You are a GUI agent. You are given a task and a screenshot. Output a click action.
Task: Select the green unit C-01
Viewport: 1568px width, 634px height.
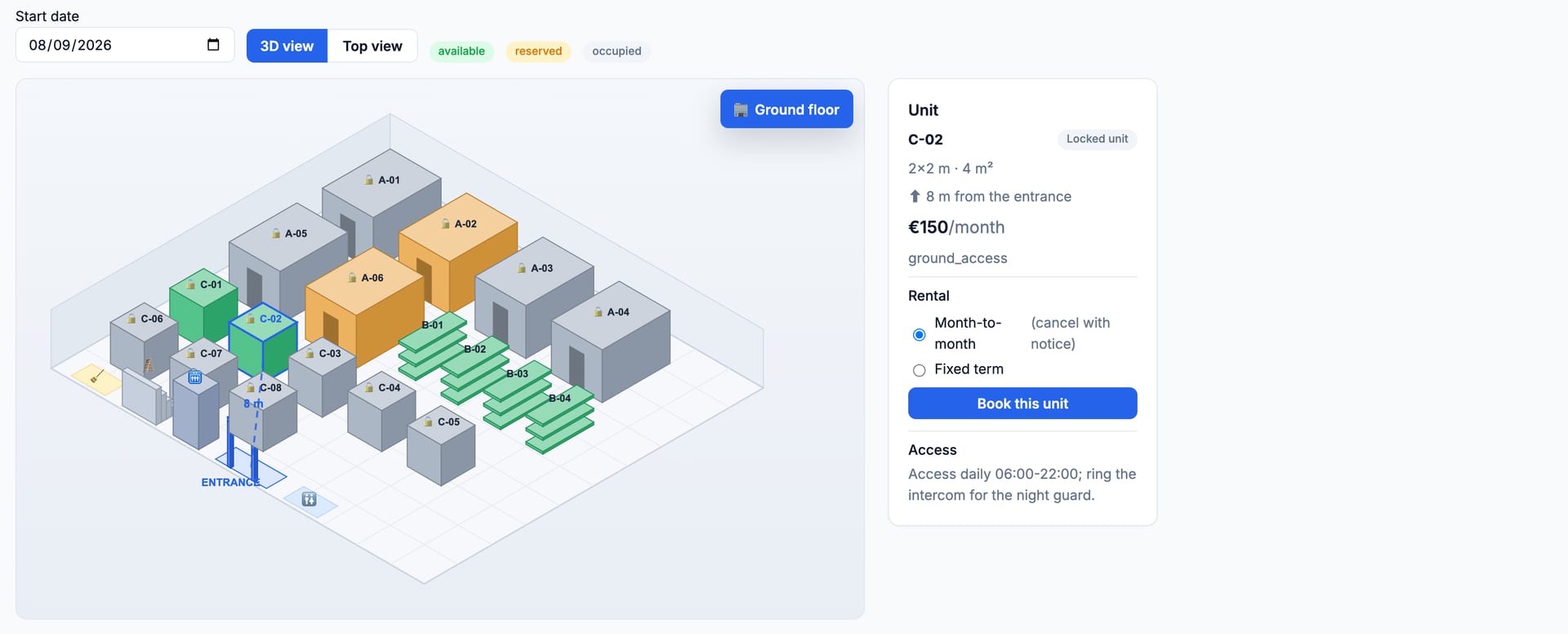(203, 306)
